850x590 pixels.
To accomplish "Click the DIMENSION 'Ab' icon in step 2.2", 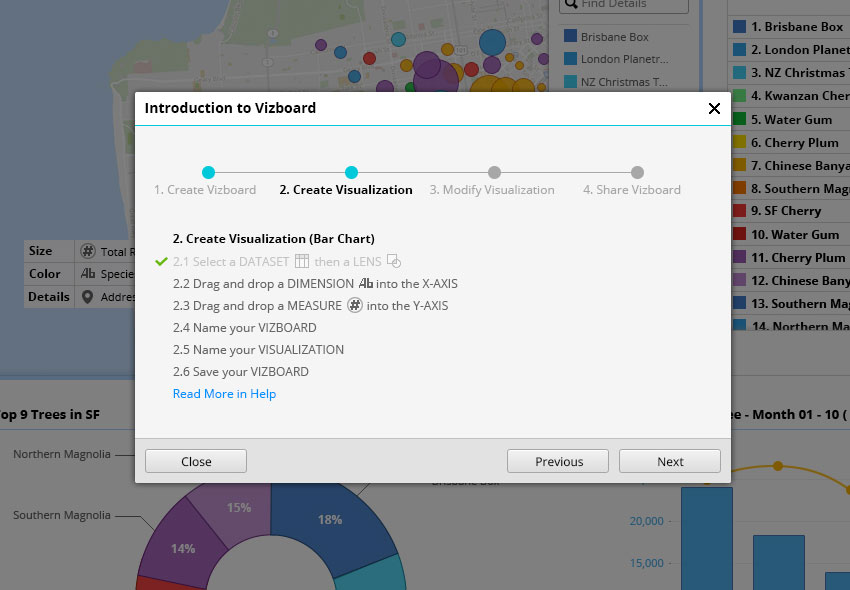I will point(366,283).
